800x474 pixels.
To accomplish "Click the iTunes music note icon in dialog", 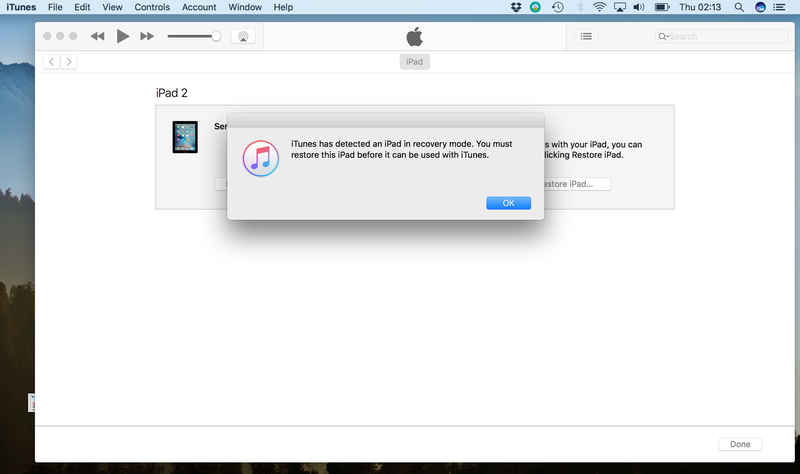I will click(x=261, y=159).
